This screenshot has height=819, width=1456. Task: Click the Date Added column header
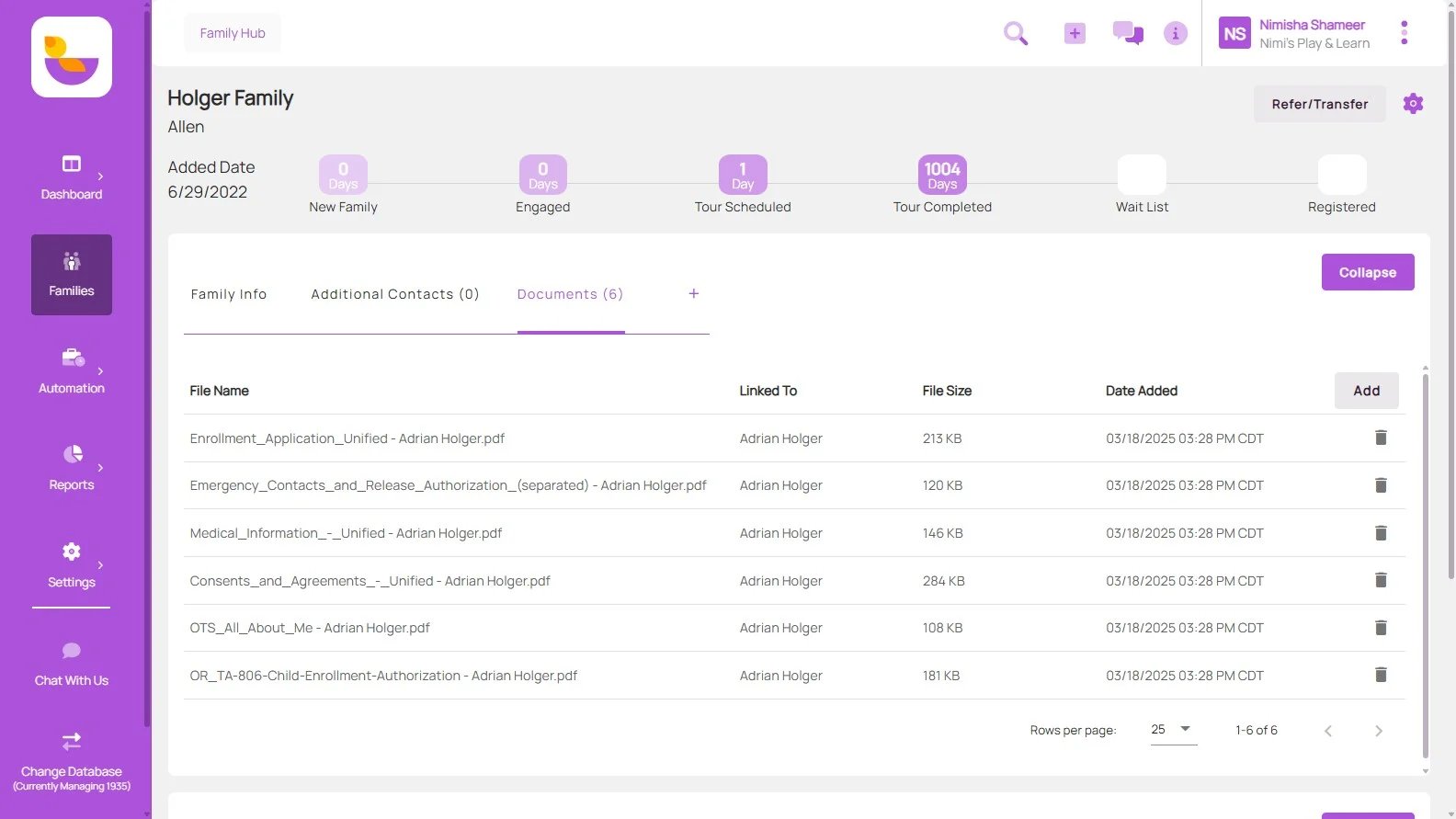tap(1142, 391)
